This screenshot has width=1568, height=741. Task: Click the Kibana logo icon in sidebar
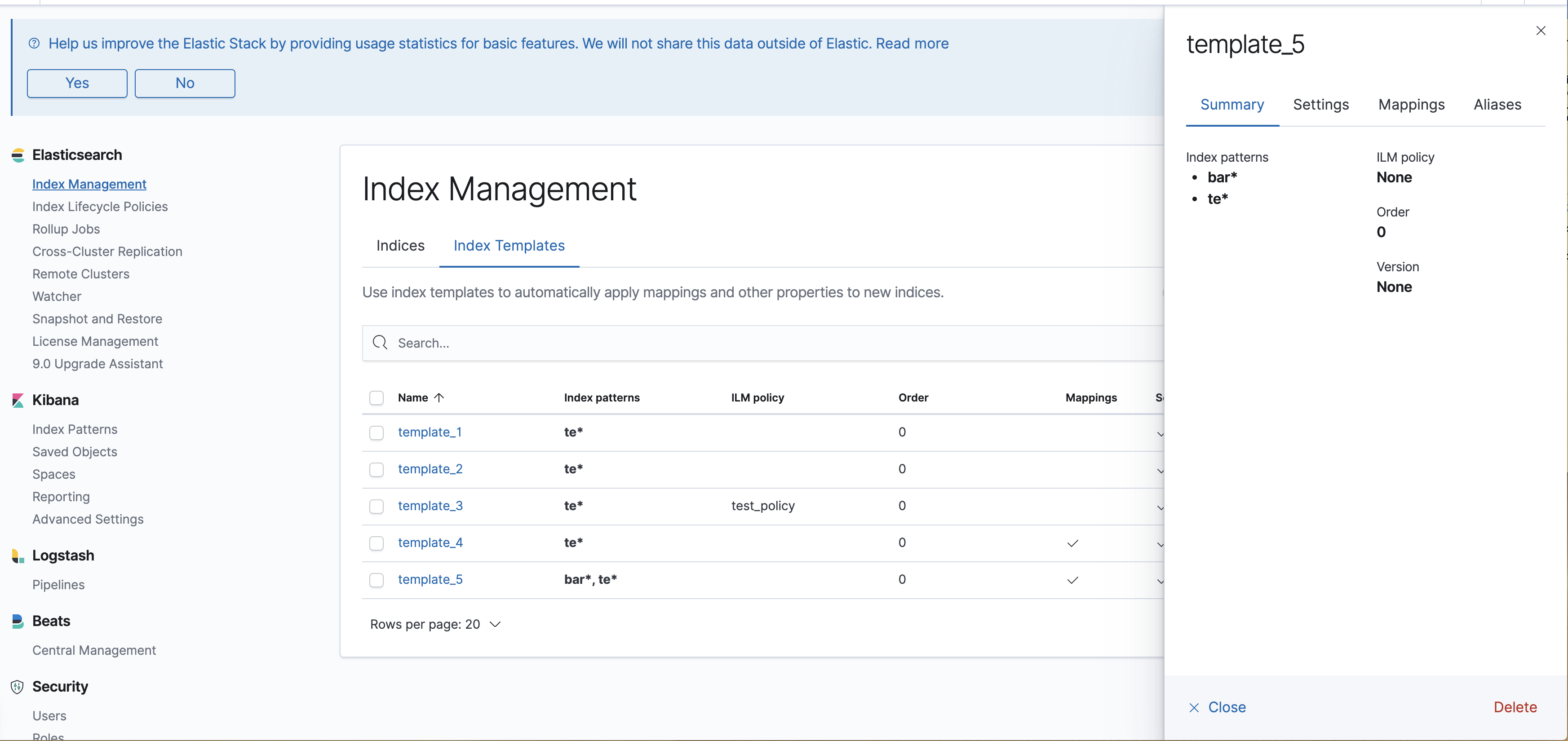[x=18, y=400]
